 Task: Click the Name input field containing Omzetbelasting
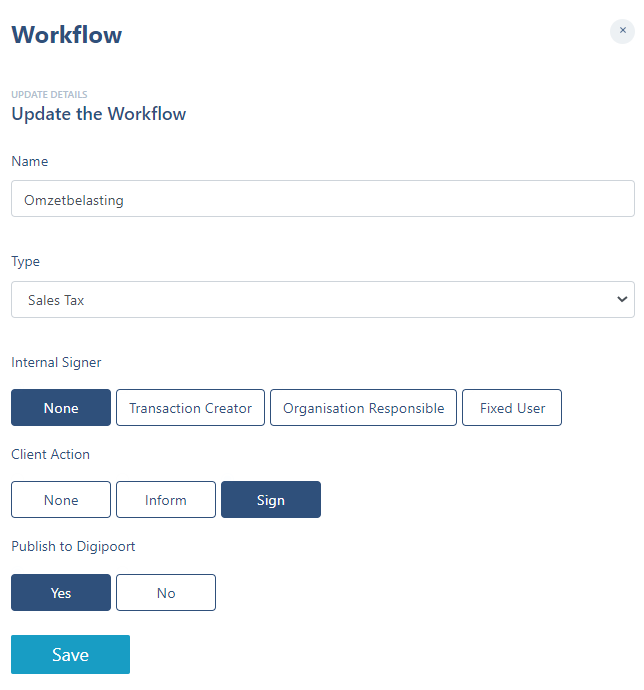coord(323,198)
